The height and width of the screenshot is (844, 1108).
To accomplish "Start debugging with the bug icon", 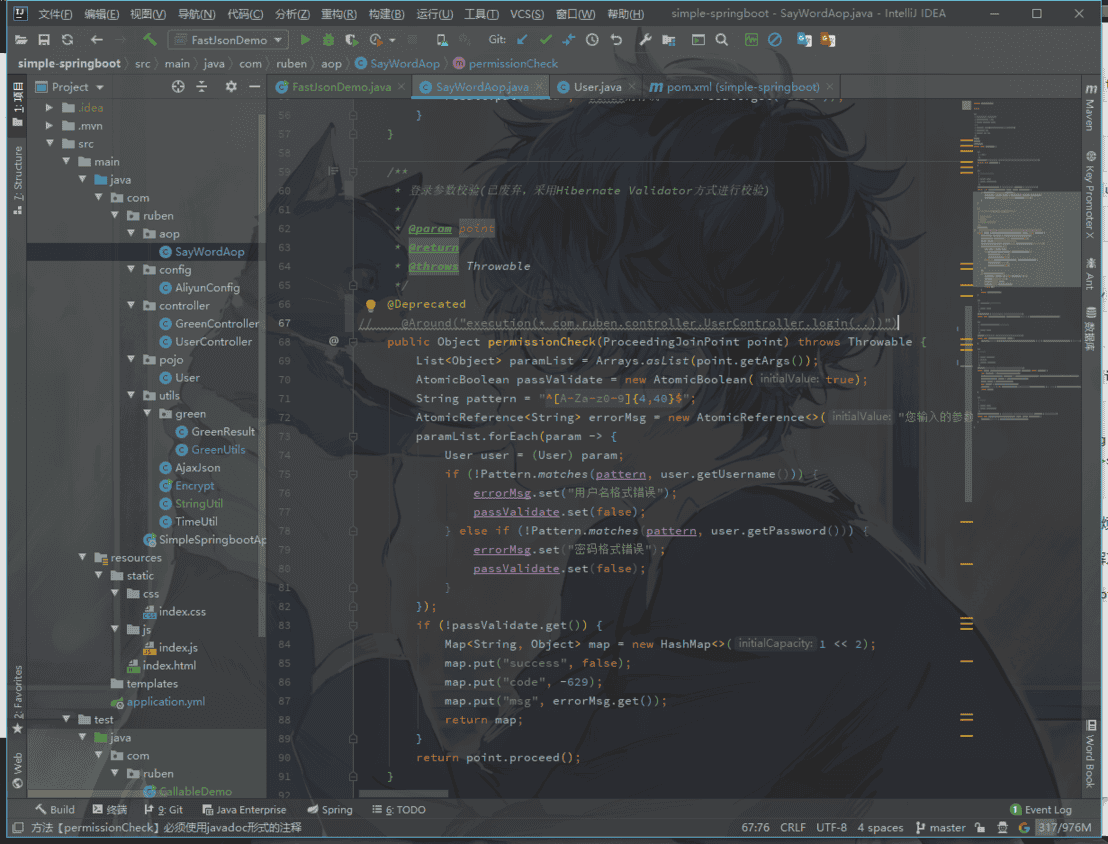I will coord(328,40).
